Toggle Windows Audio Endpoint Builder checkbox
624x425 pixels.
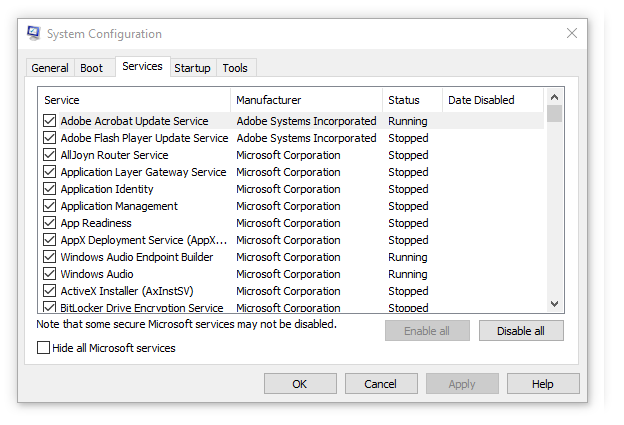[49, 257]
